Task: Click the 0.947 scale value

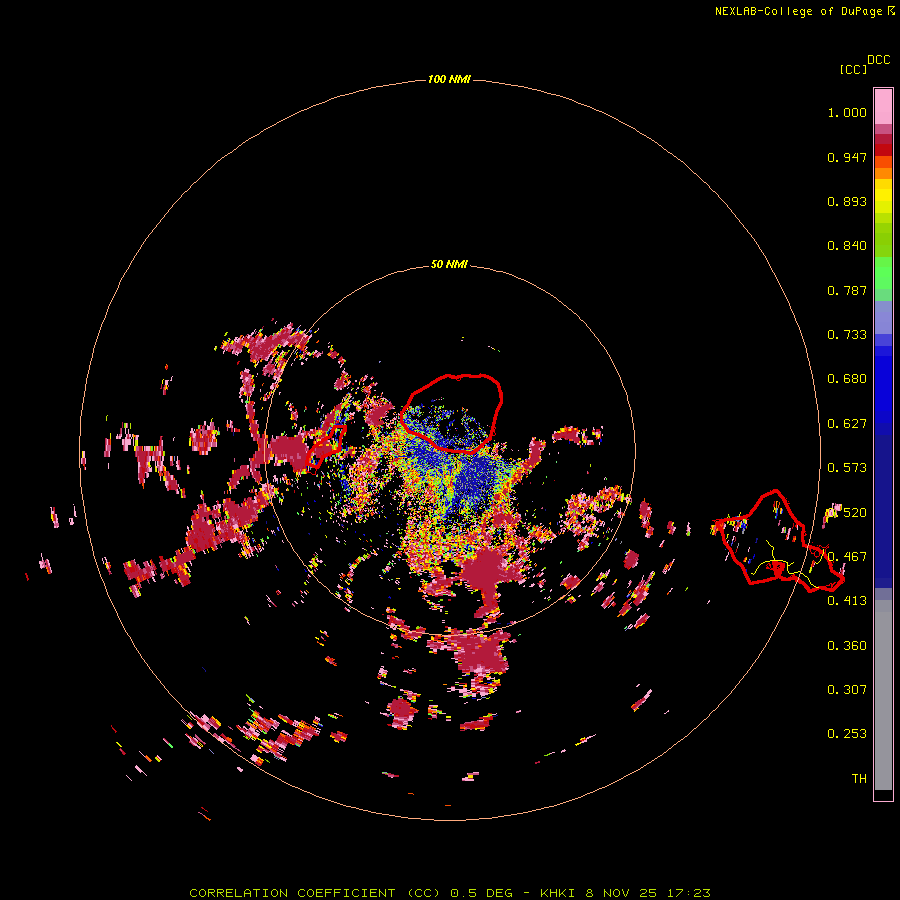Action: tap(847, 157)
